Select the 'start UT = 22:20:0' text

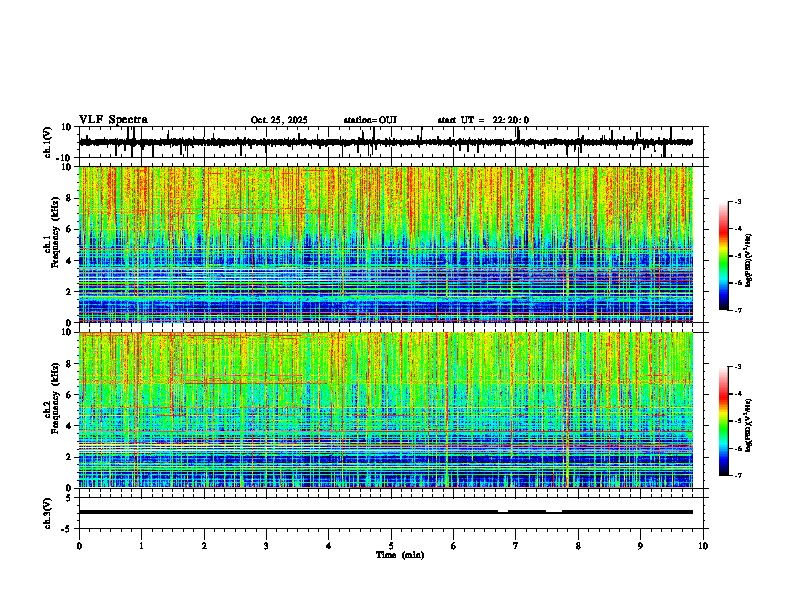coord(483,120)
